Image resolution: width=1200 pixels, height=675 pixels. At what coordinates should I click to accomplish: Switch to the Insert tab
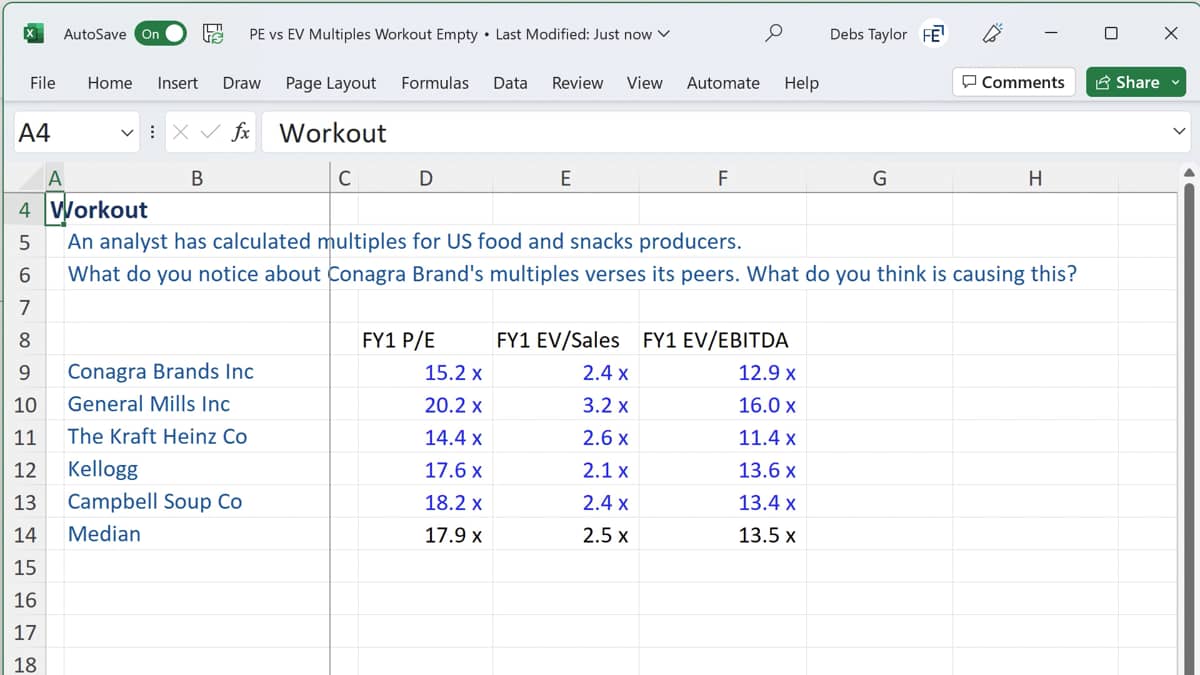tap(177, 83)
